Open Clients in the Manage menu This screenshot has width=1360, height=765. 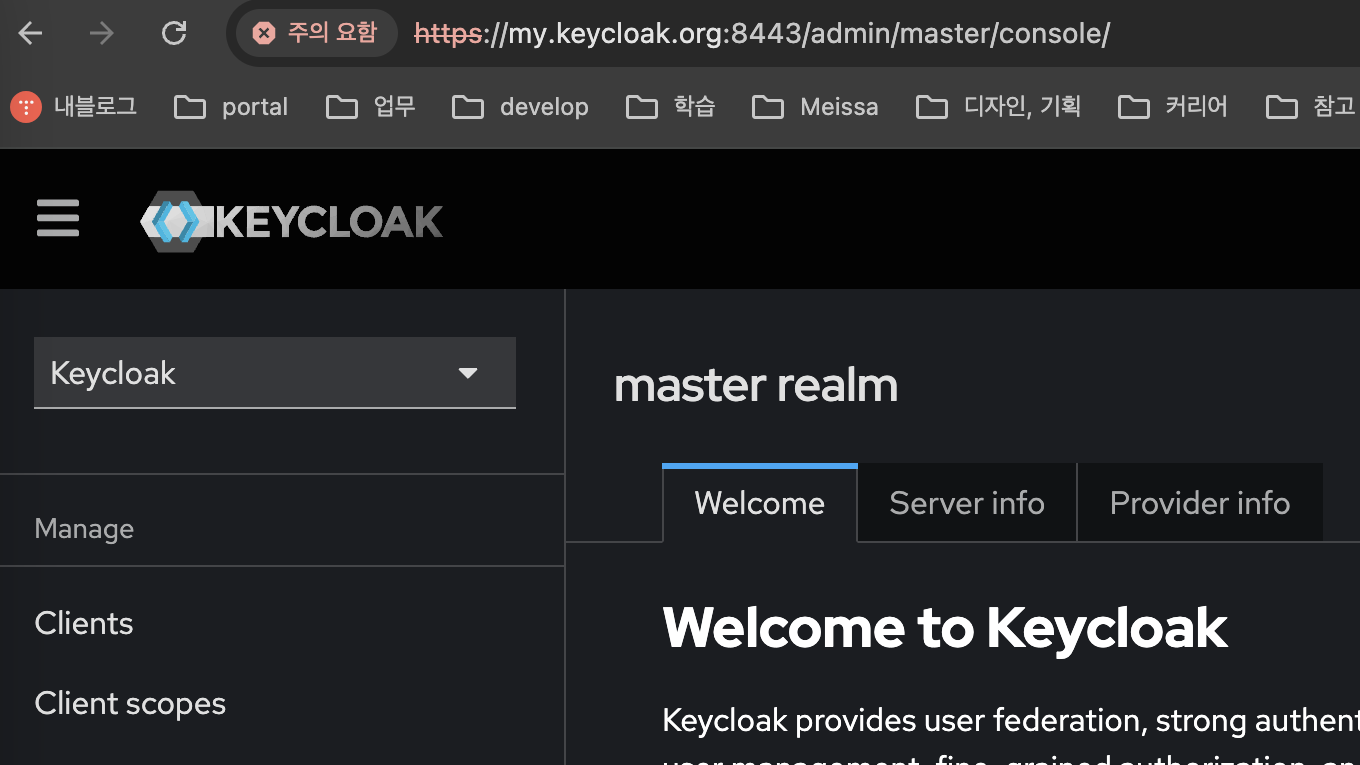pos(84,623)
